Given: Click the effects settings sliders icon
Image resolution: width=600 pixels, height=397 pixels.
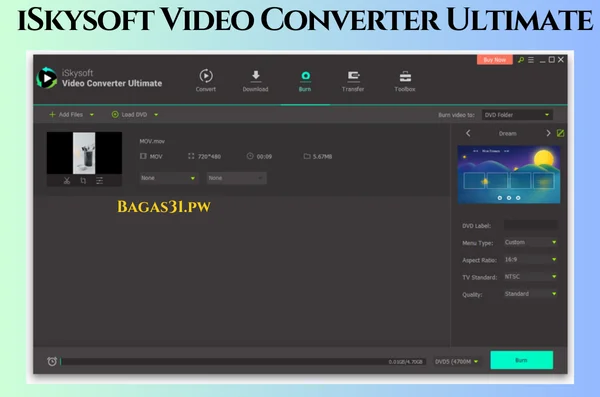Looking at the screenshot, I should [99, 180].
